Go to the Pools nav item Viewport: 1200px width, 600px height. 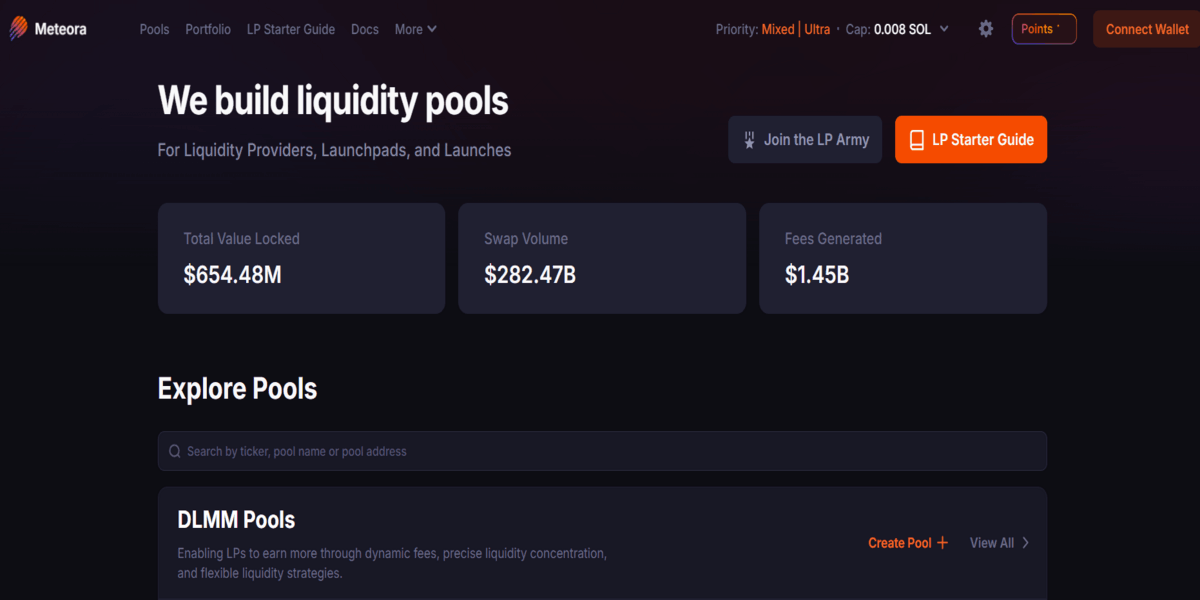154,29
